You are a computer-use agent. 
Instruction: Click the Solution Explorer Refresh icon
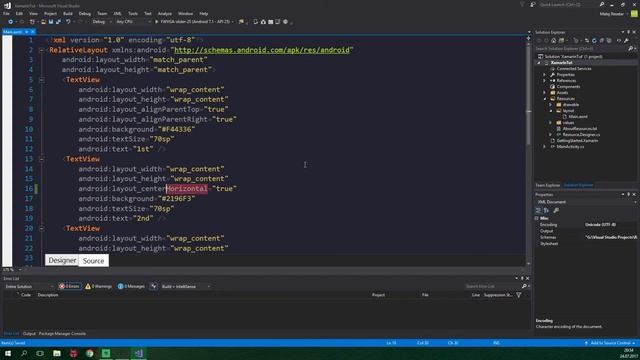[x=594, y=40]
